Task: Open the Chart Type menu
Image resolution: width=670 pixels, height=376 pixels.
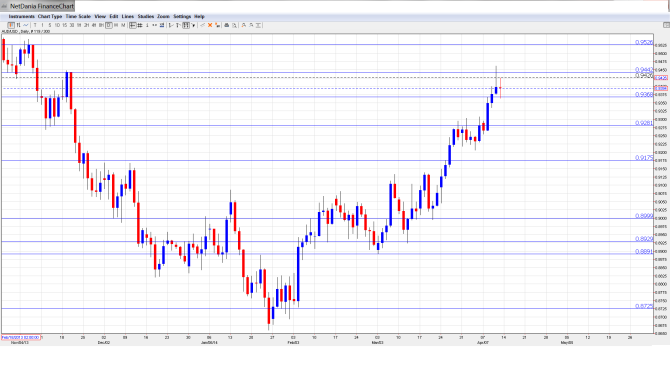Action: 50,16
